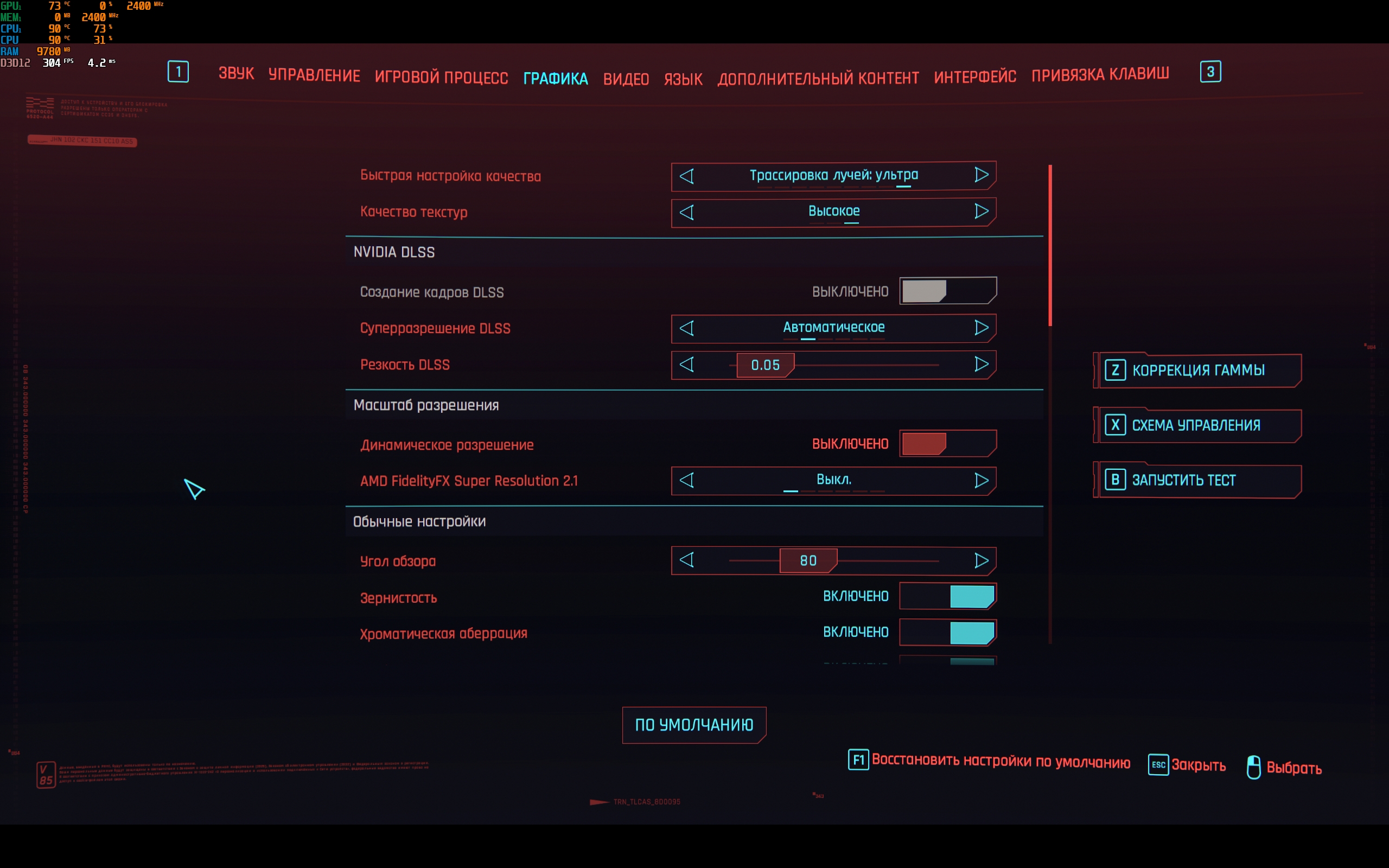Click the mouse select icon
This screenshot has width=1389, height=868.
(1253, 767)
